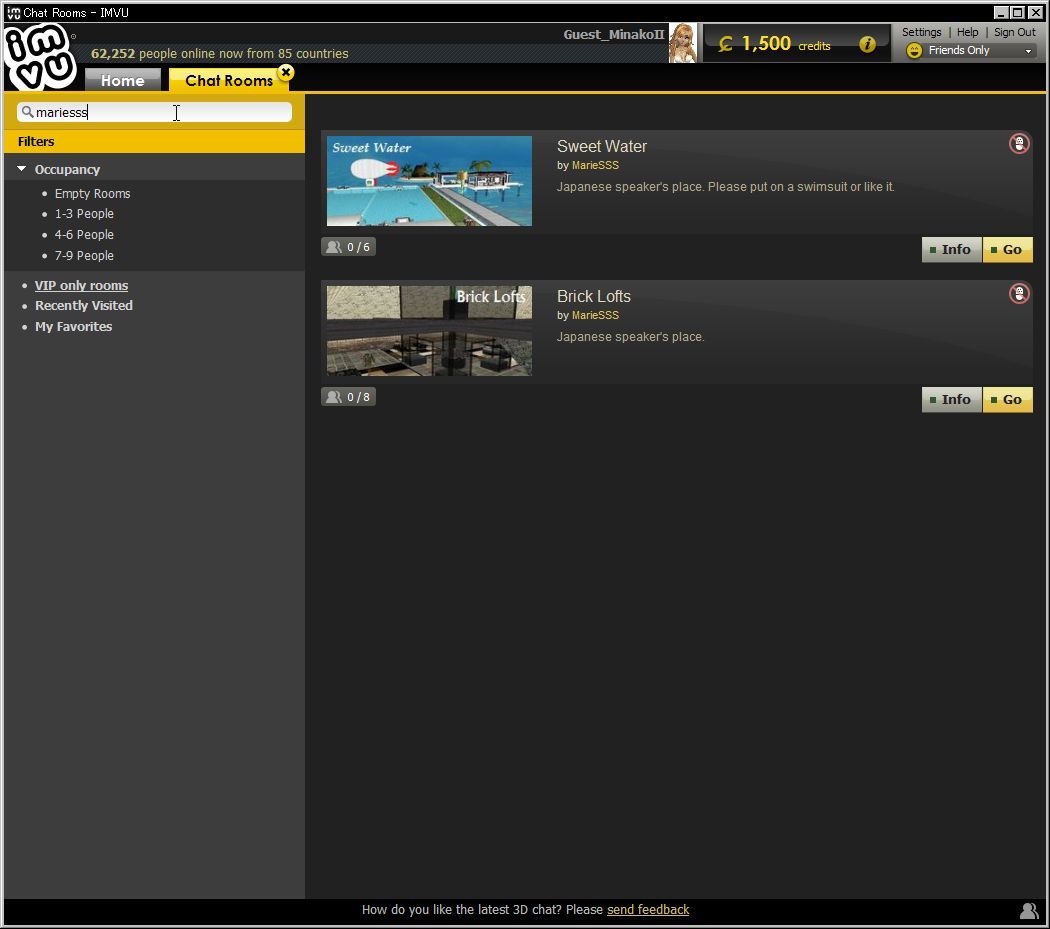Image resolution: width=1050 pixels, height=929 pixels.
Task: Click the IMVU title bar application icon
Action: point(13,13)
